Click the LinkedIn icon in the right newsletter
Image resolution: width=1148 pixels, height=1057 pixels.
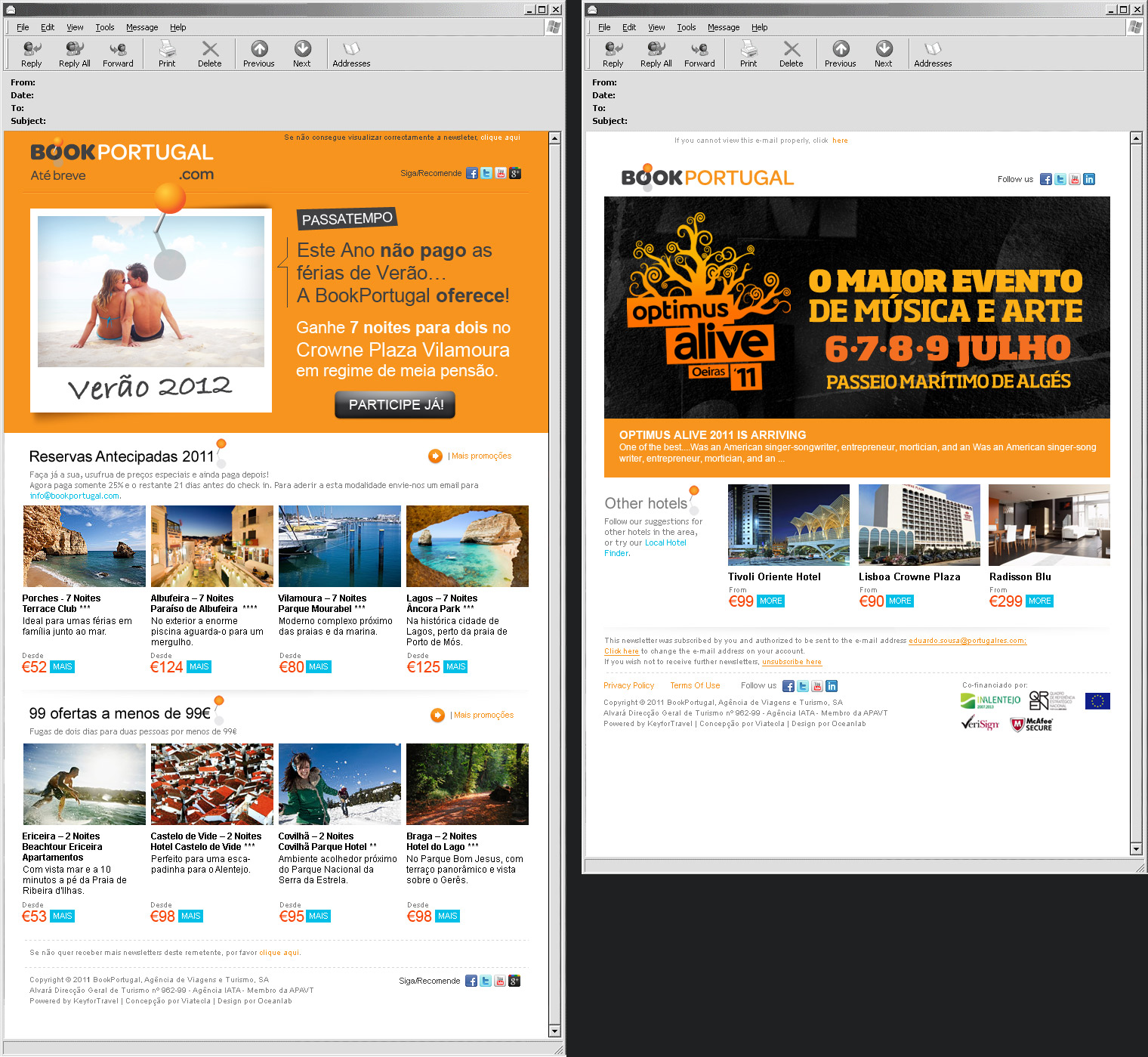click(x=1089, y=179)
